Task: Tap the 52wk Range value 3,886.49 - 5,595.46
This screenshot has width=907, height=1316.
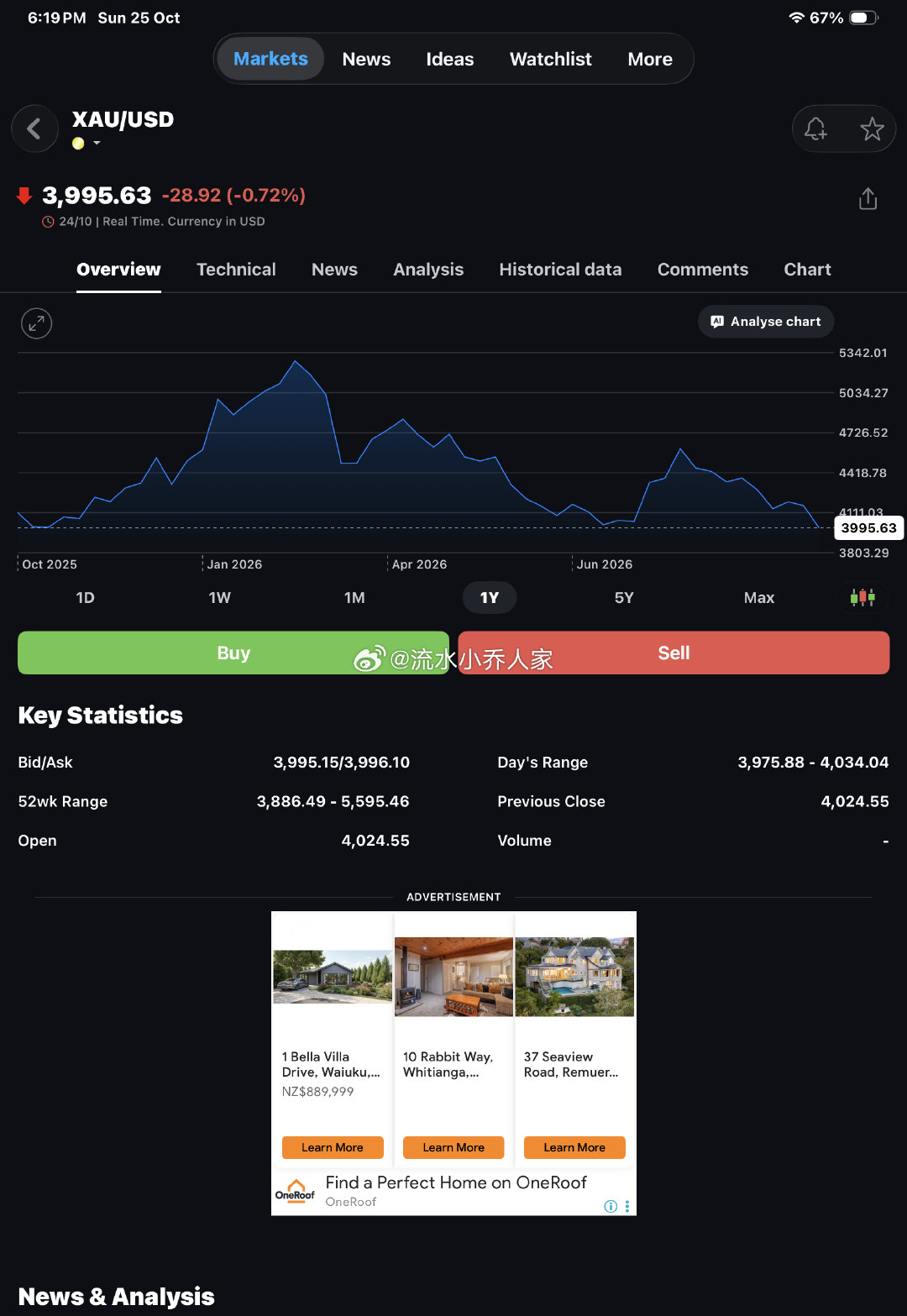Action: point(333,801)
